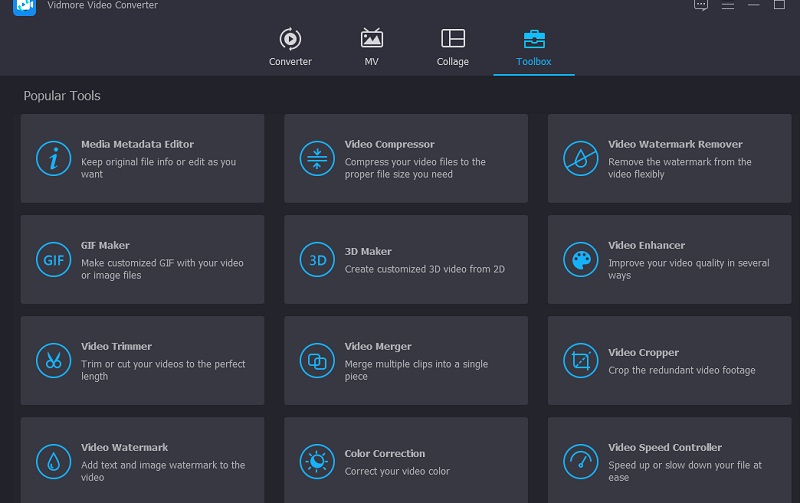
Task: Open the 3D Maker icon
Action: 317,260
